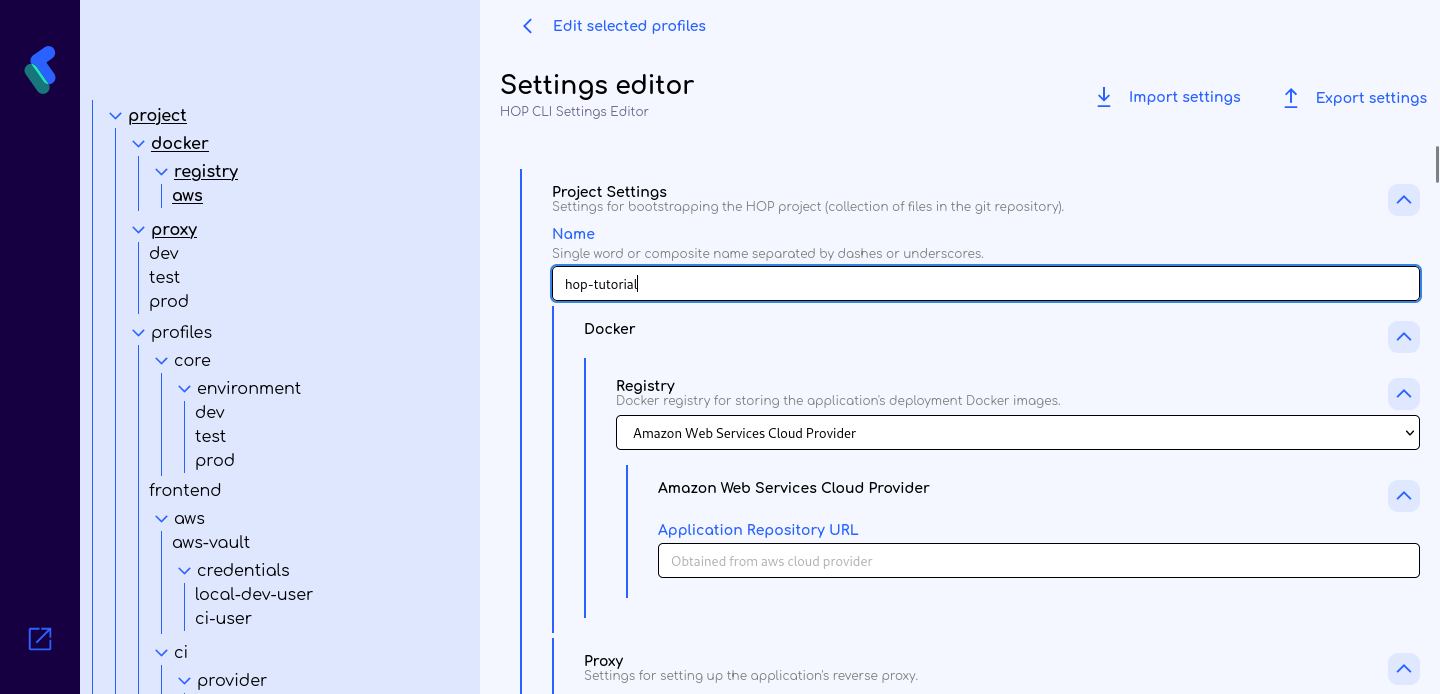The image size is (1440, 694).
Task: Select frontend in the tree
Action: click(185, 491)
